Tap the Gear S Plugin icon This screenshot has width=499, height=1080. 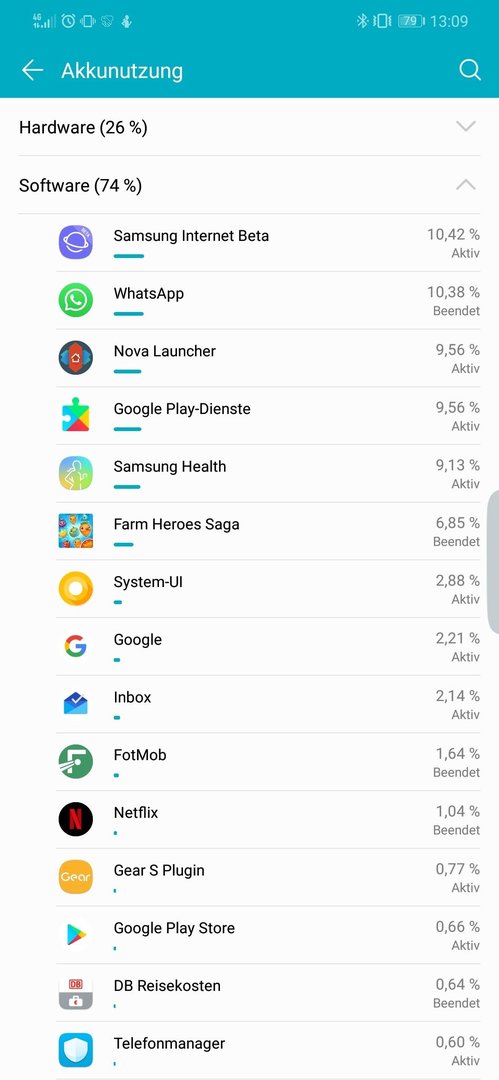[x=76, y=877]
